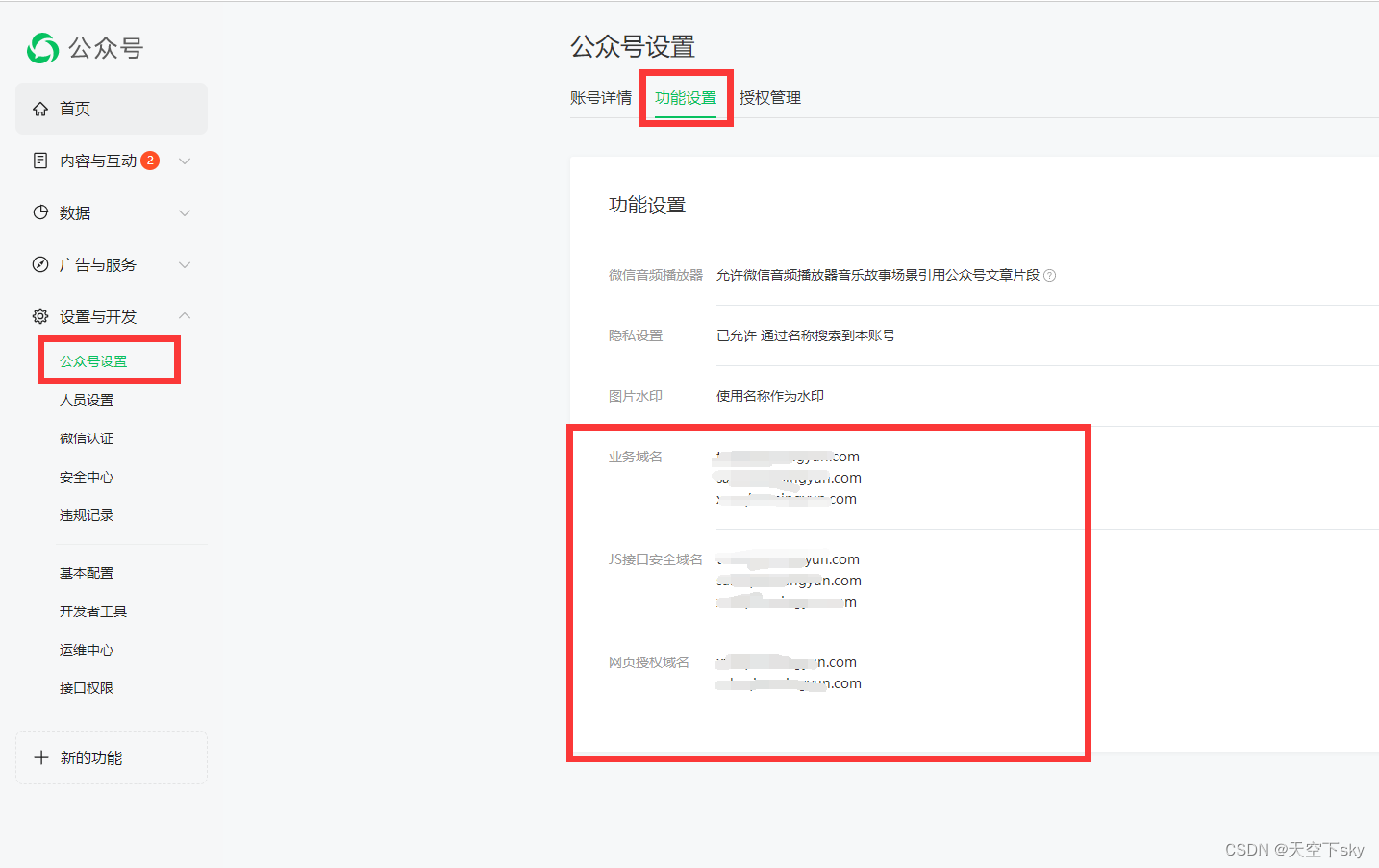1379x868 pixels.
Task: Click the red badge showing 2
Action: click(150, 161)
